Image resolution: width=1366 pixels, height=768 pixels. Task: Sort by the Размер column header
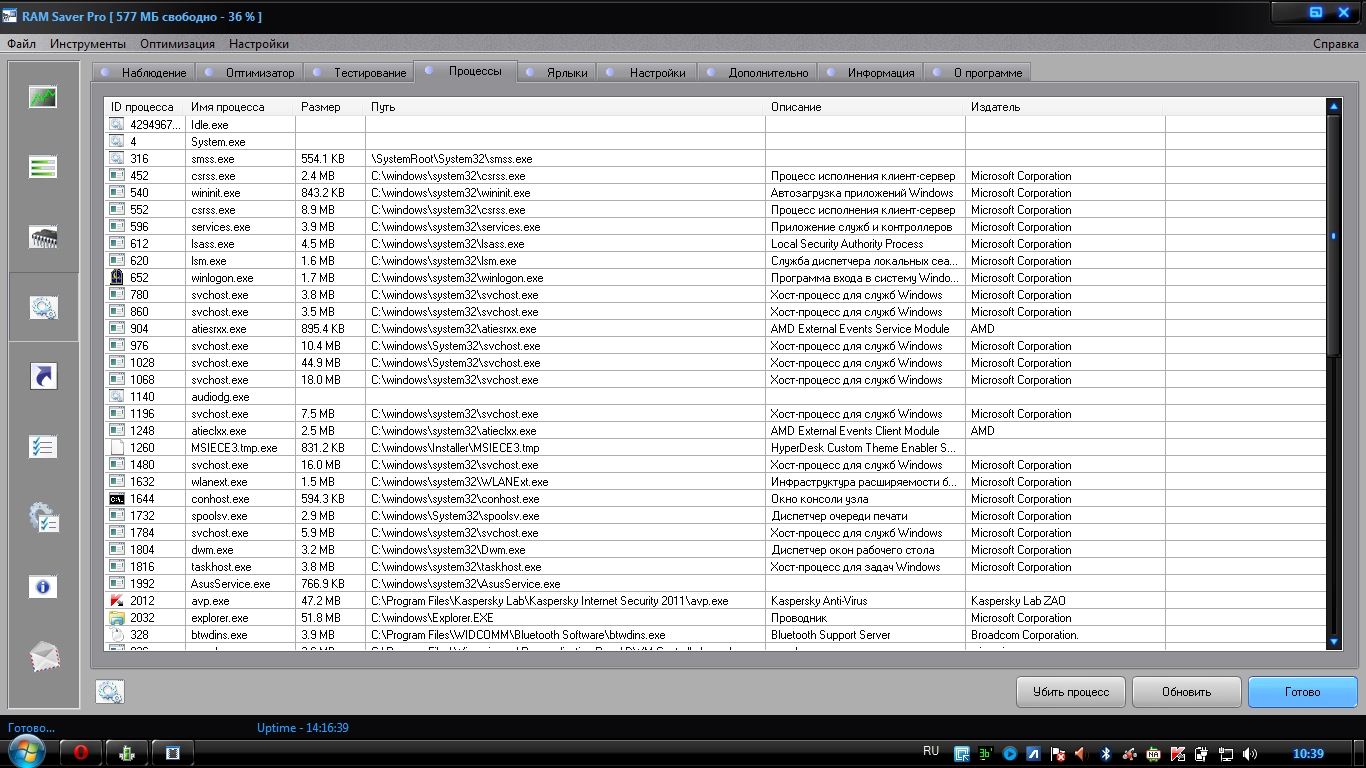[330, 107]
